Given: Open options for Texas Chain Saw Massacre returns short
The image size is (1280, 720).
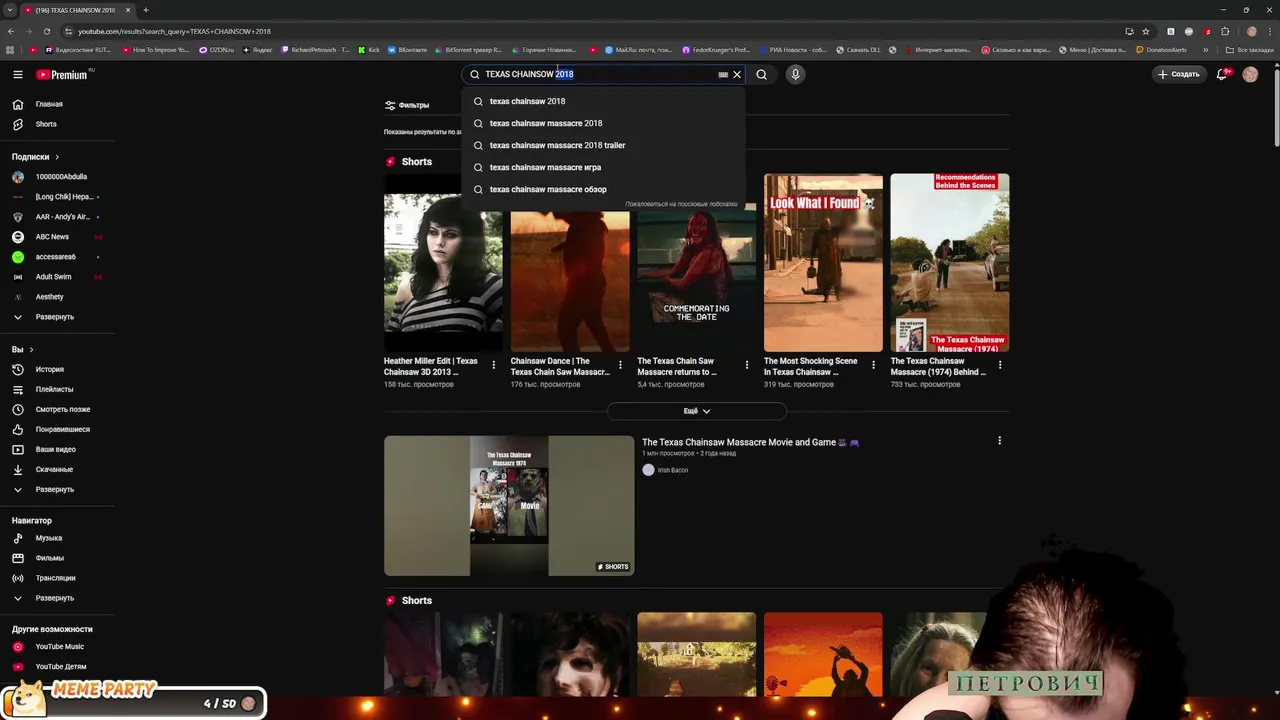Looking at the screenshot, I should [x=747, y=365].
